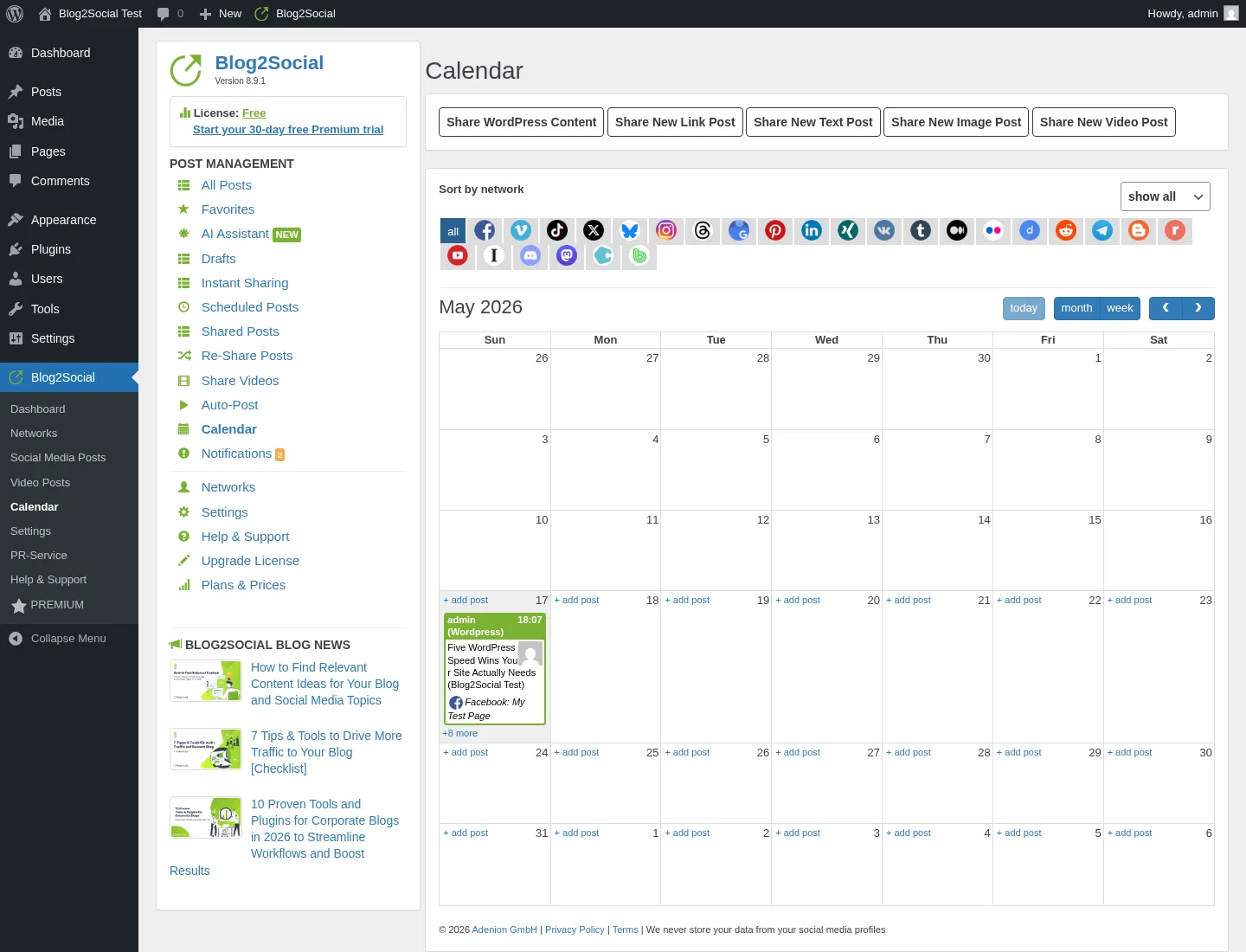The width and height of the screenshot is (1246, 952).
Task: Open Upgrade License menu item
Action: [250, 561]
